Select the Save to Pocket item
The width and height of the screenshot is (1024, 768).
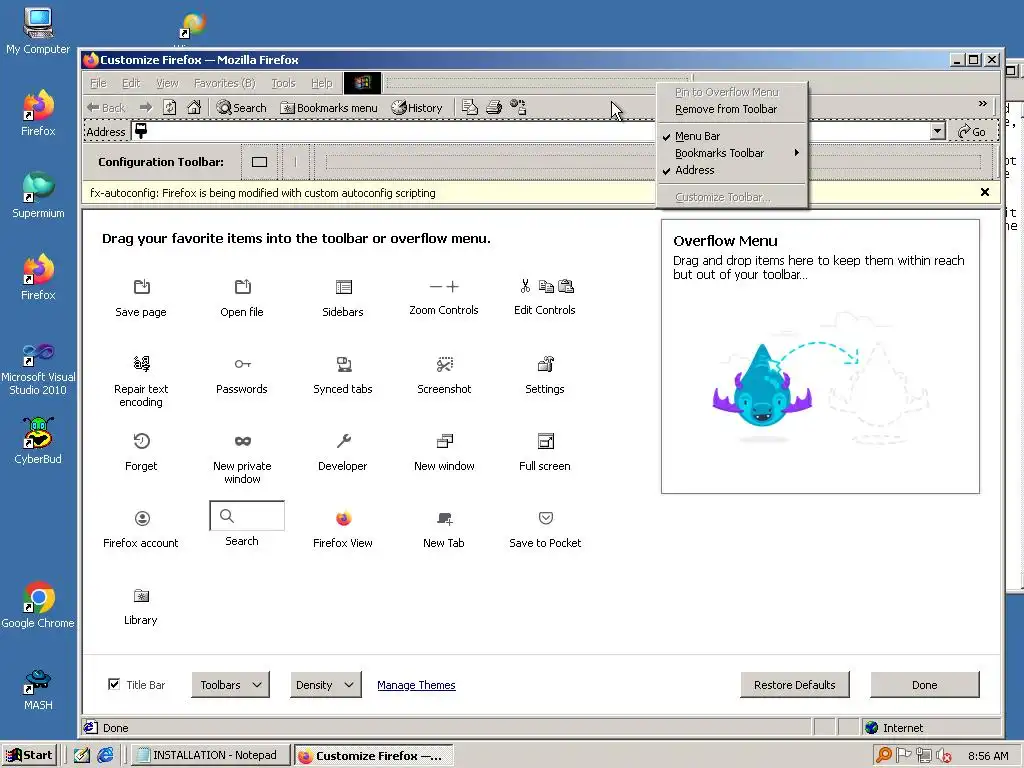(x=545, y=529)
